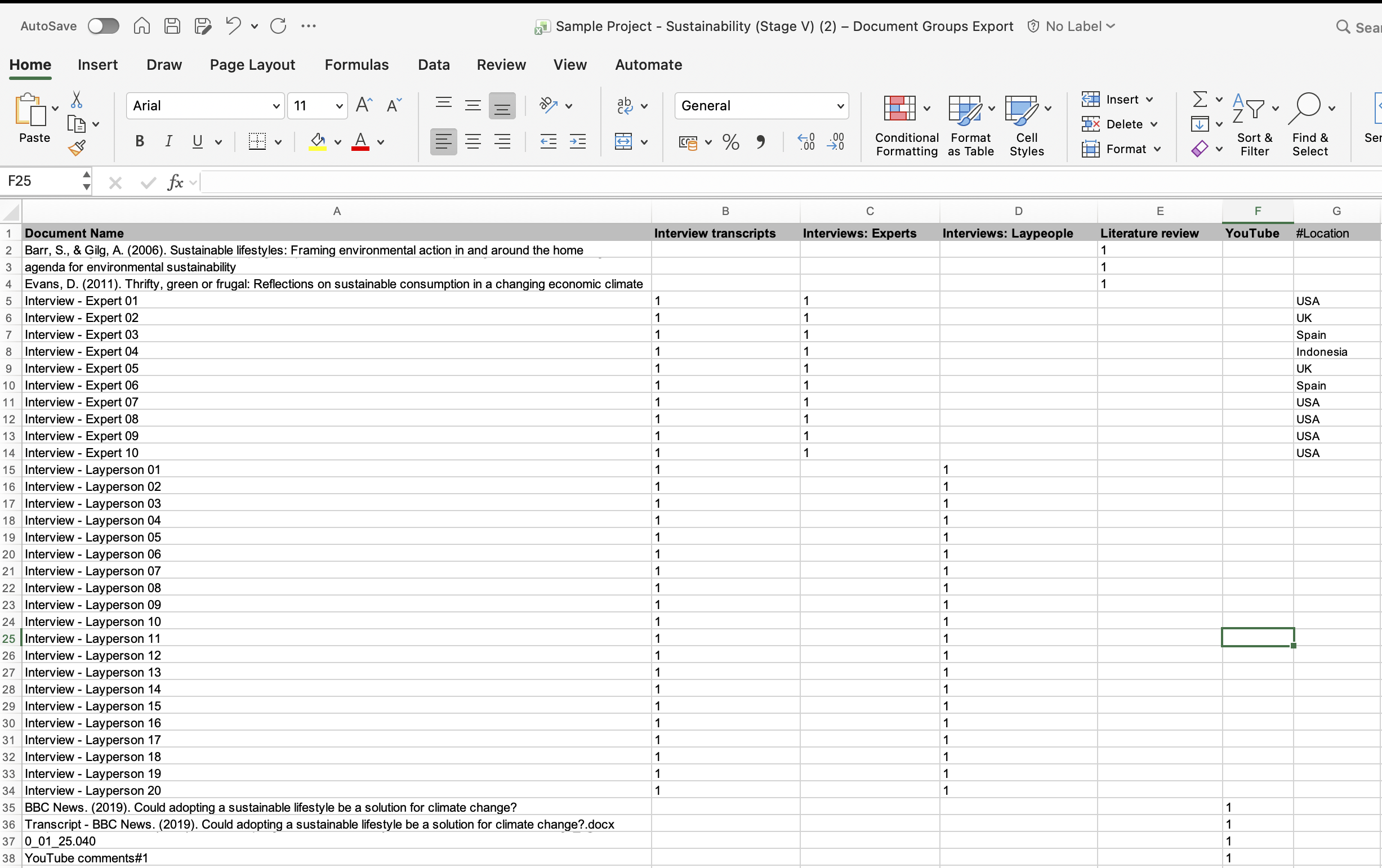
Task: Toggle the AutoSave switch
Action: click(103, 26)
